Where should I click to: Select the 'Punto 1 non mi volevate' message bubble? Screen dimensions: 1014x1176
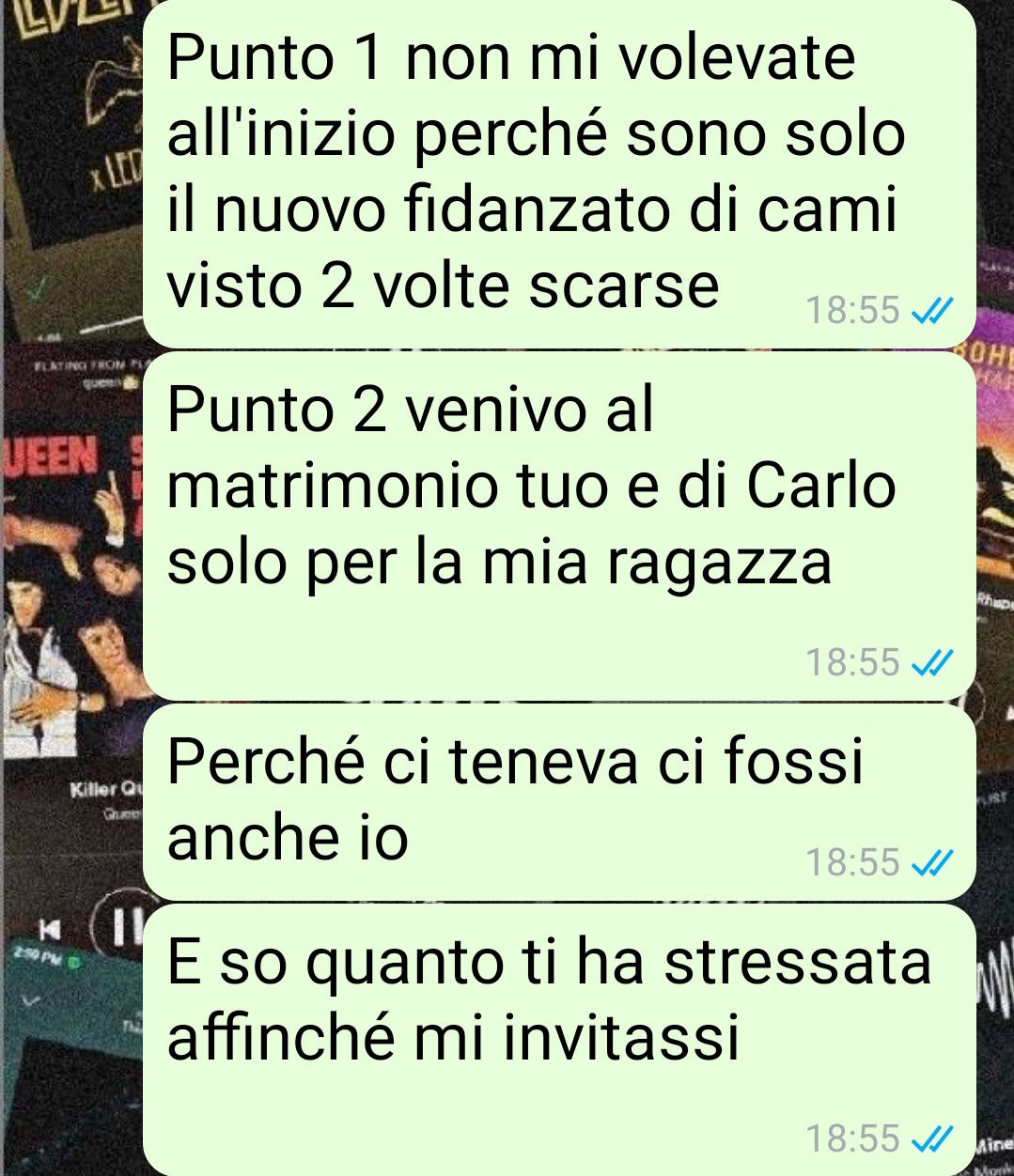click(559, 173)
